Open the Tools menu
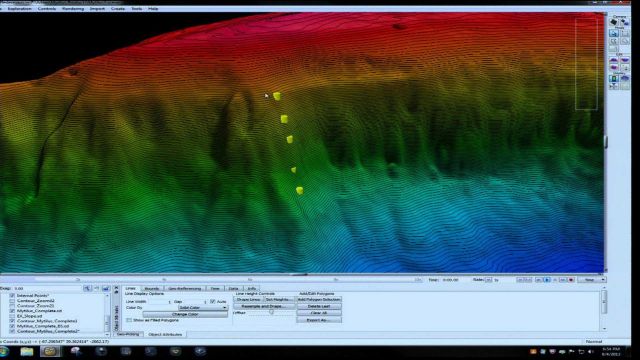The width and height of the screenshot is (640, 360). click(x=137, y=9)
